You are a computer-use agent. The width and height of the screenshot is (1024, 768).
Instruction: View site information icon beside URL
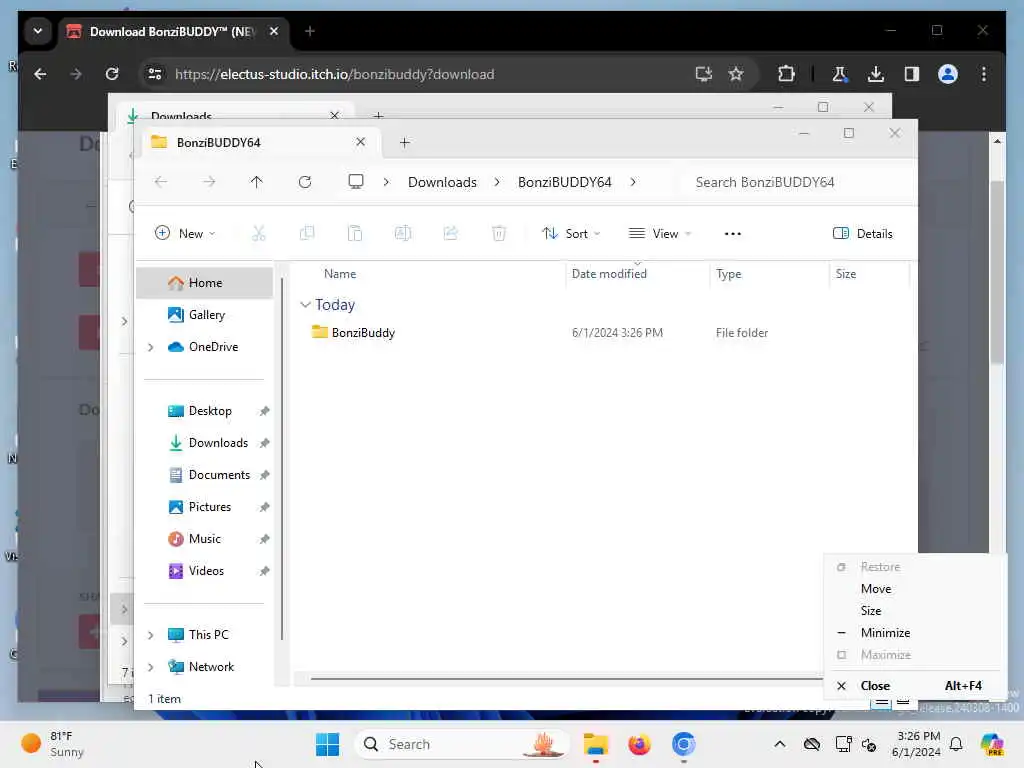point(155,74)
